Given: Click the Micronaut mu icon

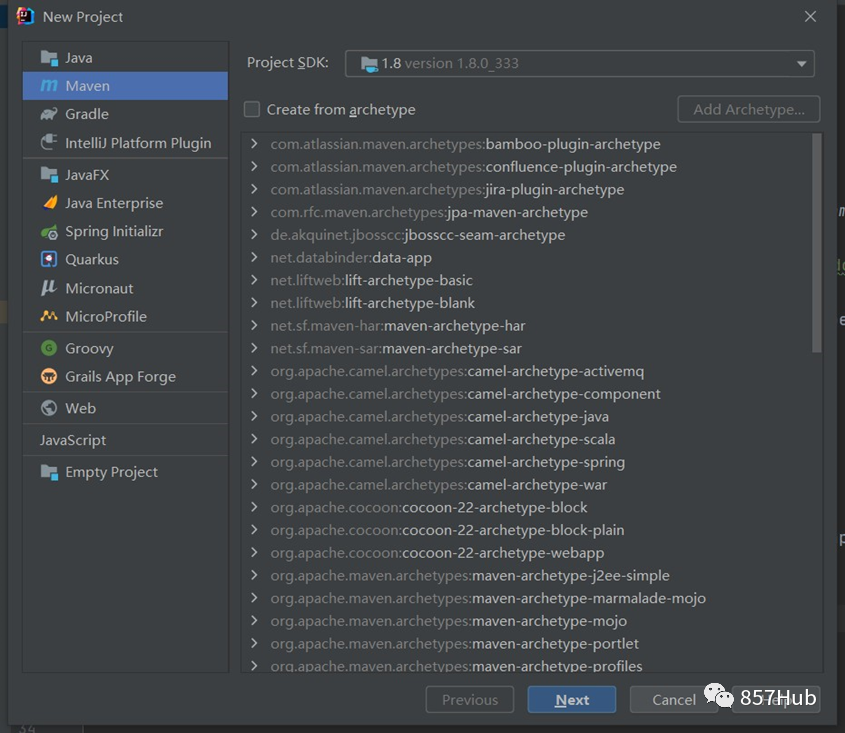Looking at the screenshot, I should tap(49, 288).
